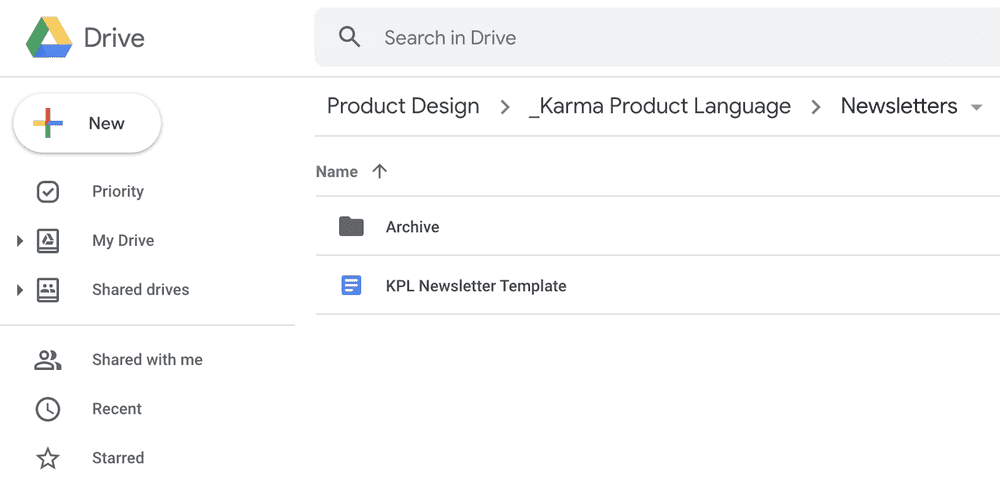Viewport: 1000px width, 493px height.
Task: Click the Google Docs file icon
Action: click(x=351, y=285)
